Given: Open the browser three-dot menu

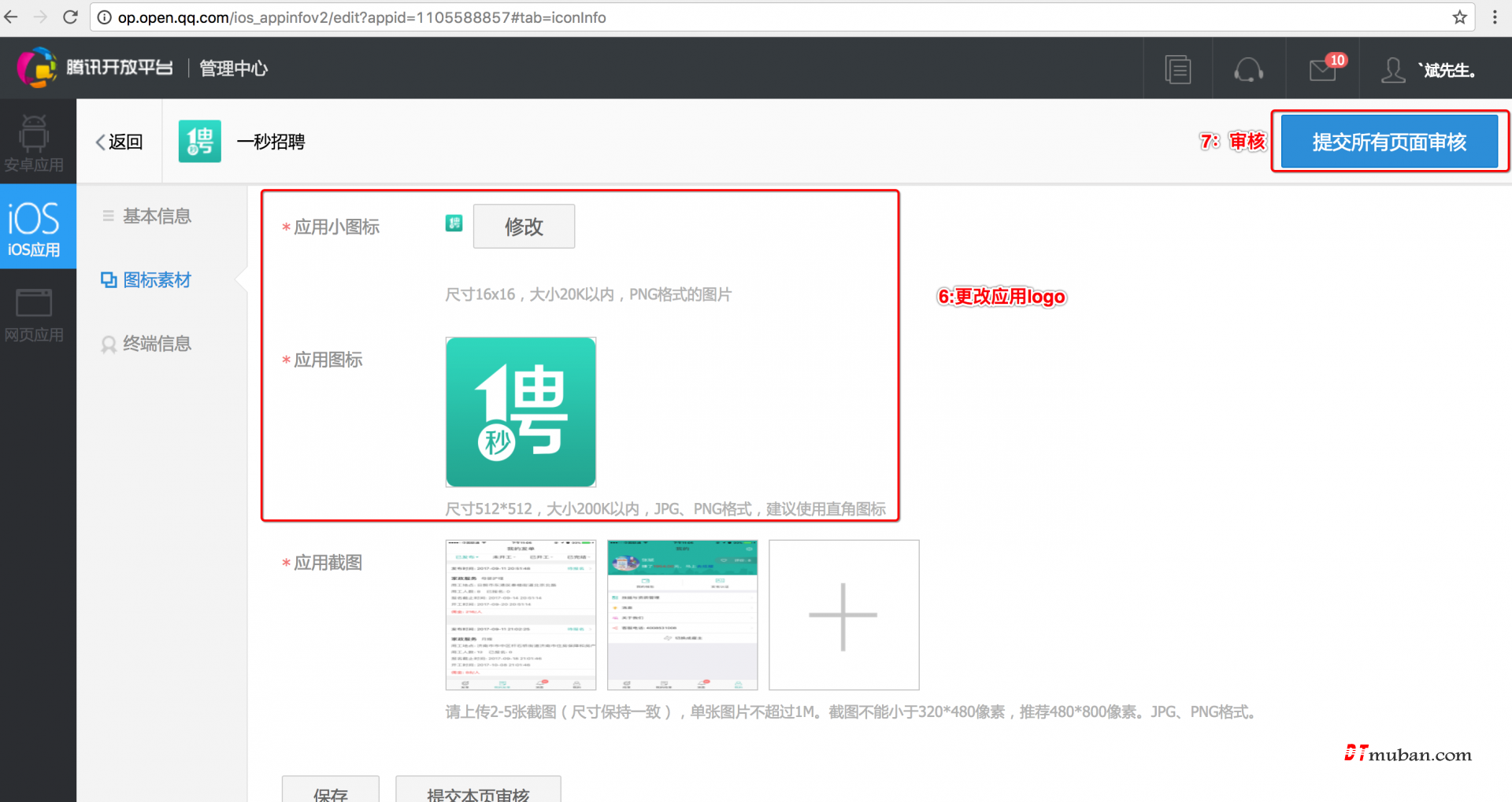Looking at the screenshot, I should [1495, 17].
